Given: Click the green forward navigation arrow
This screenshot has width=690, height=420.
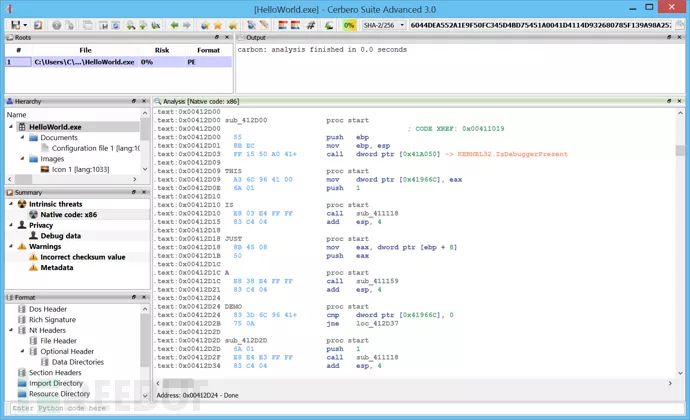Looking at the screenshot, I should [x=188, y=24].
